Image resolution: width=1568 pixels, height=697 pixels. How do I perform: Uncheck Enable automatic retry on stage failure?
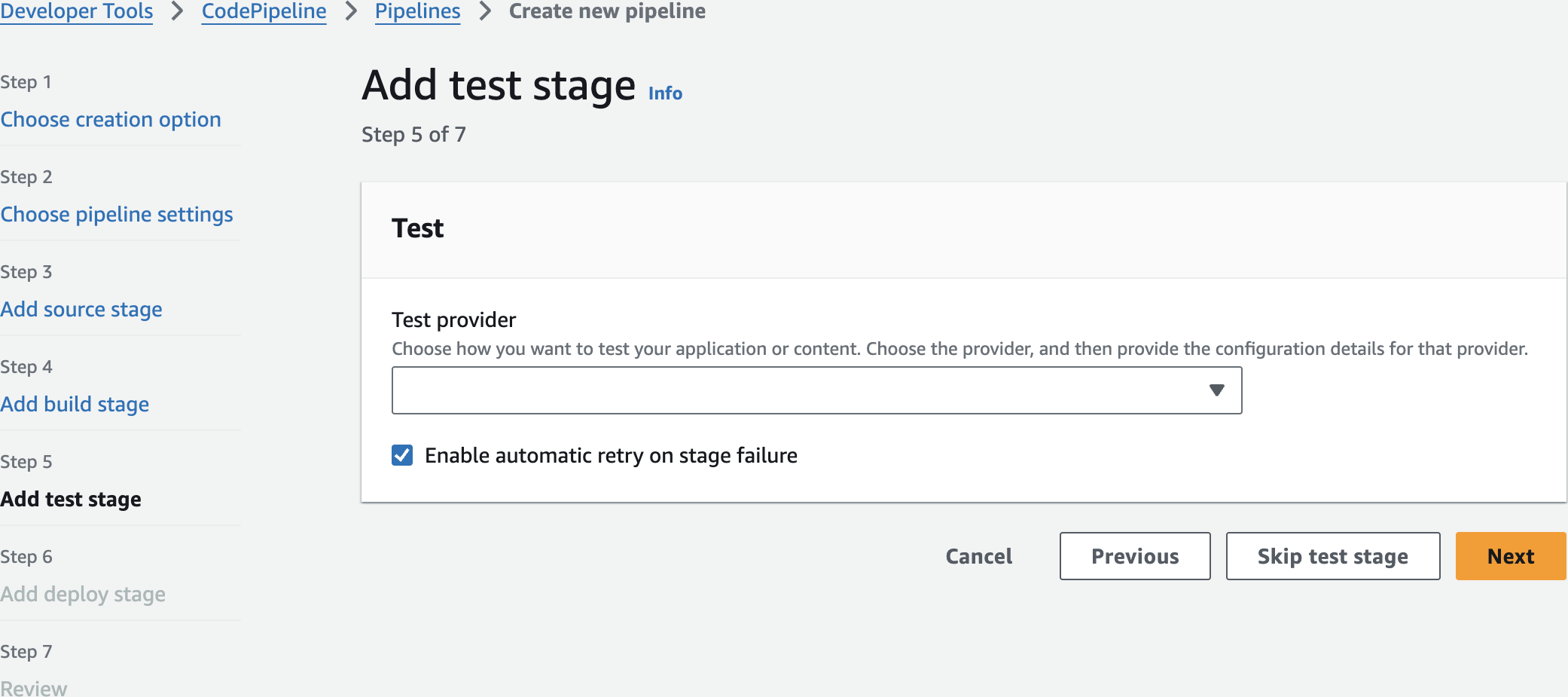pos(402,455)
